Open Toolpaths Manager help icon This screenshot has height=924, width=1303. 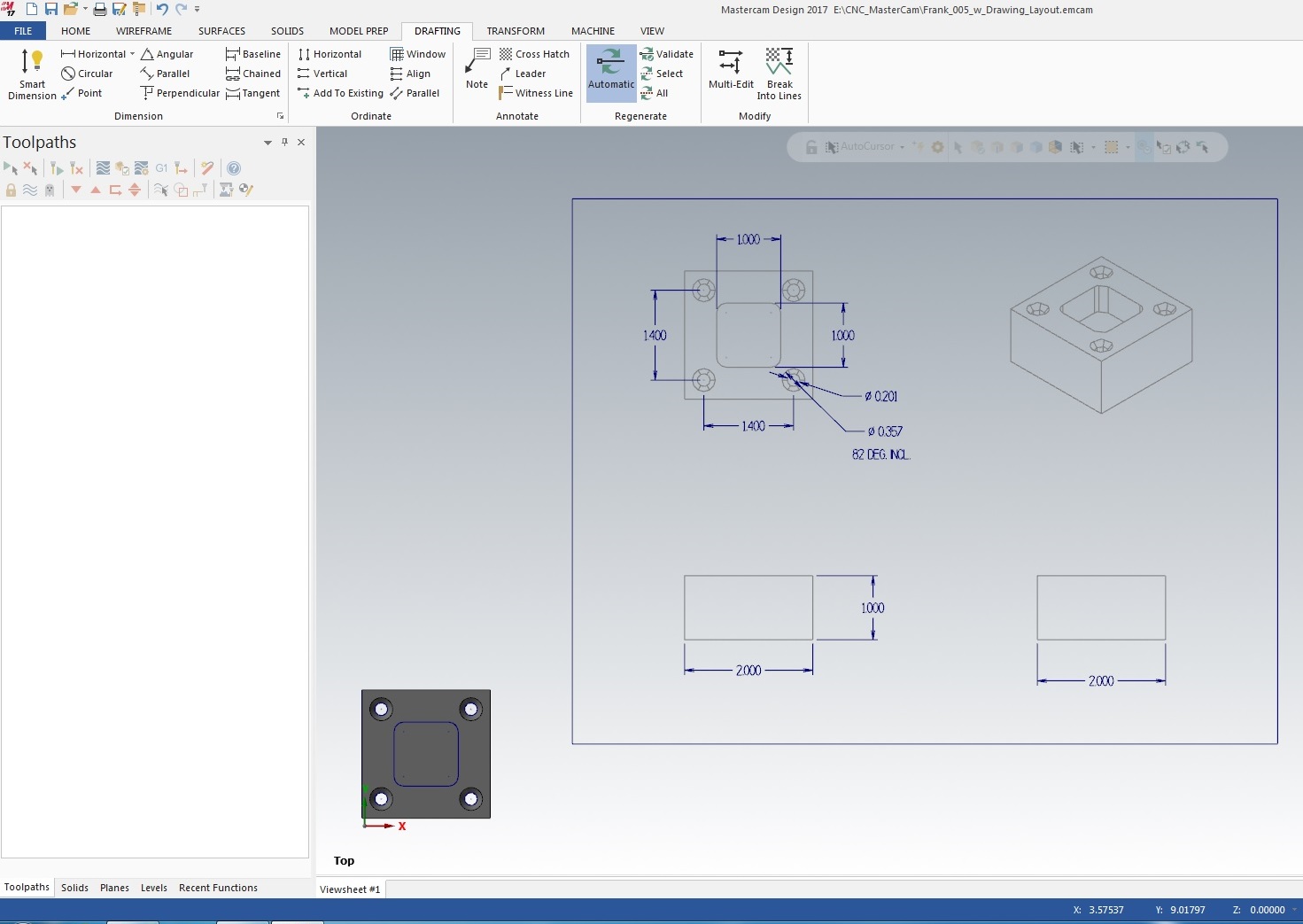(x=234, y=168)
